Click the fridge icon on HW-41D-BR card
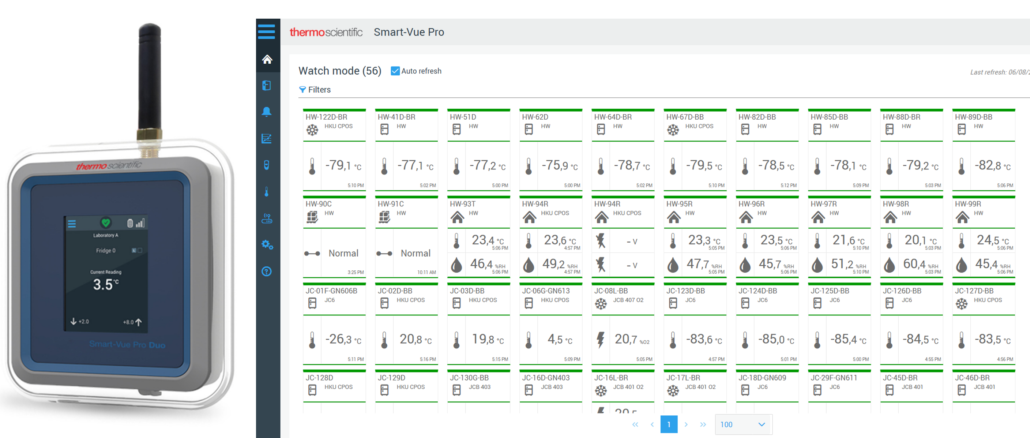The height and width of the screenshot is (438, 1030). [384, 130]
